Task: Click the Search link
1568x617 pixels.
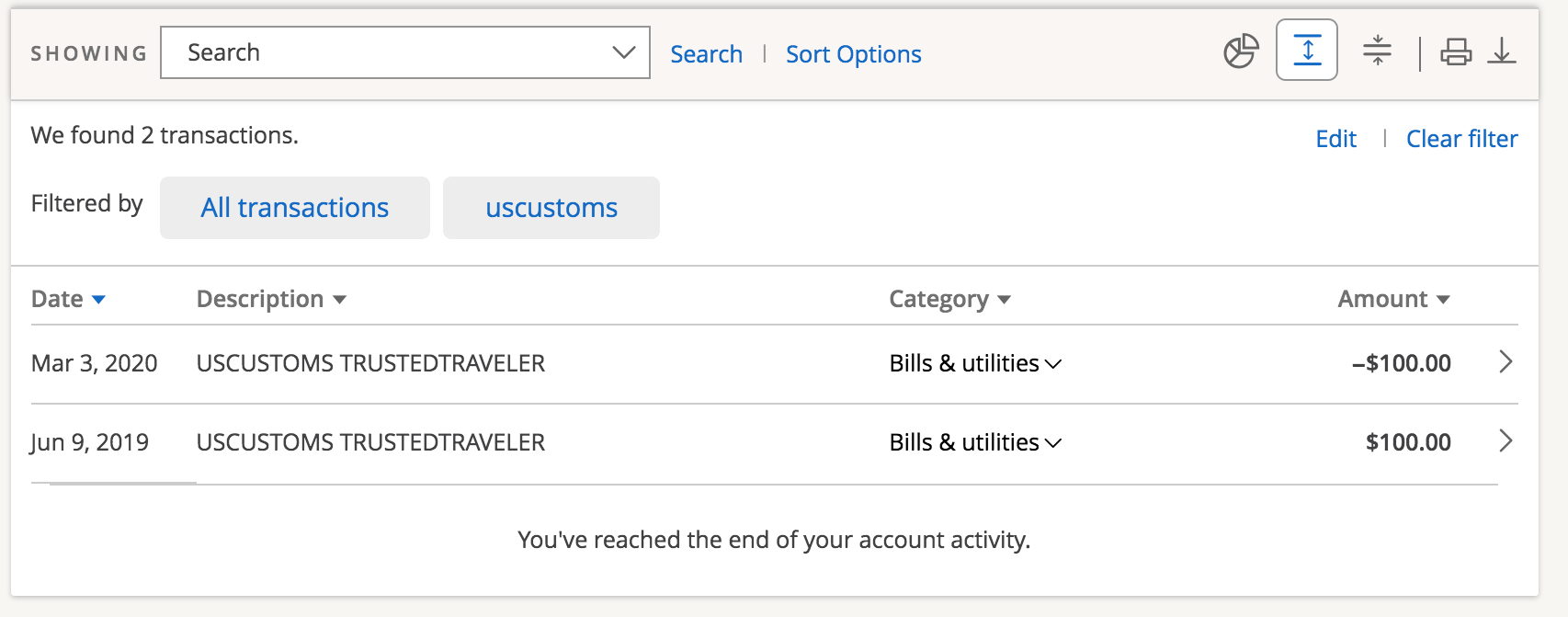Action: (706, 54)
